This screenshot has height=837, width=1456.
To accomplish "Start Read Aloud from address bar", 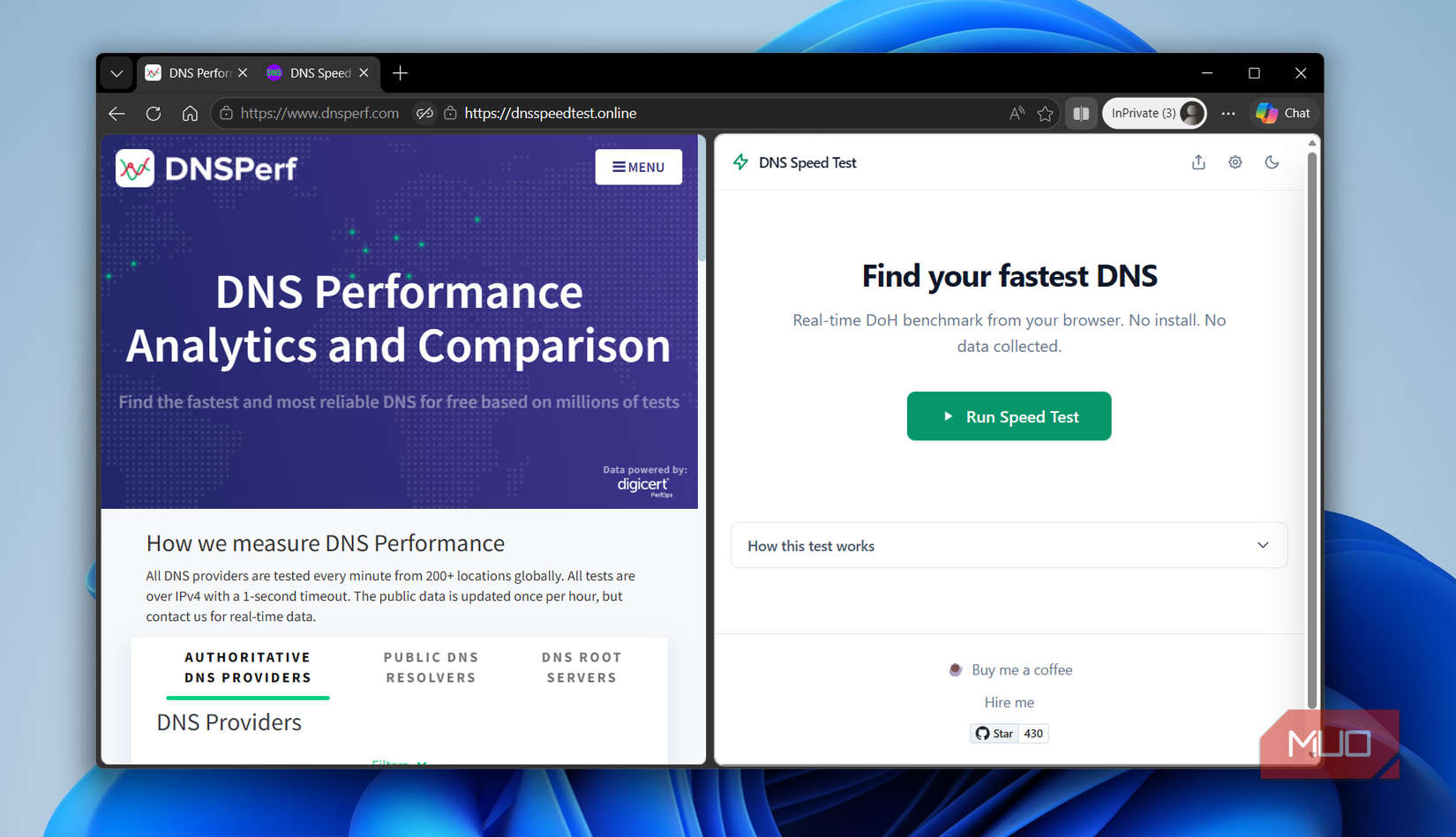I will [x=1017, y=113].
